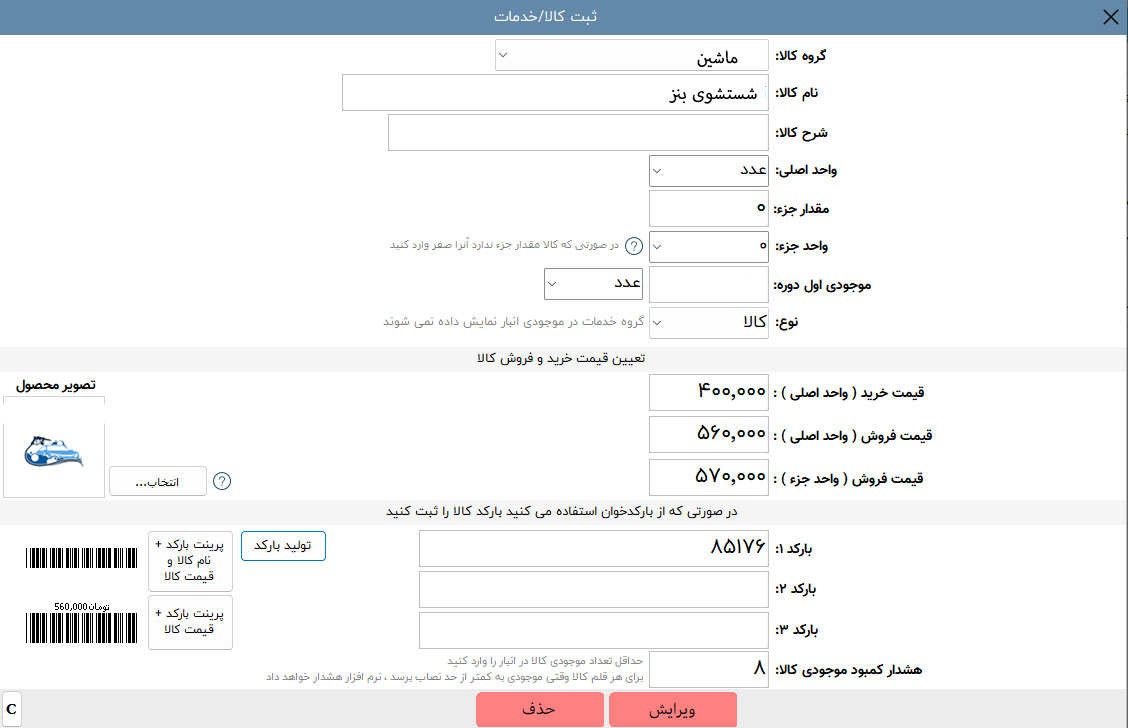Open the unit dropdown beside موجودی اول دوره

click(x=593, y=283)
